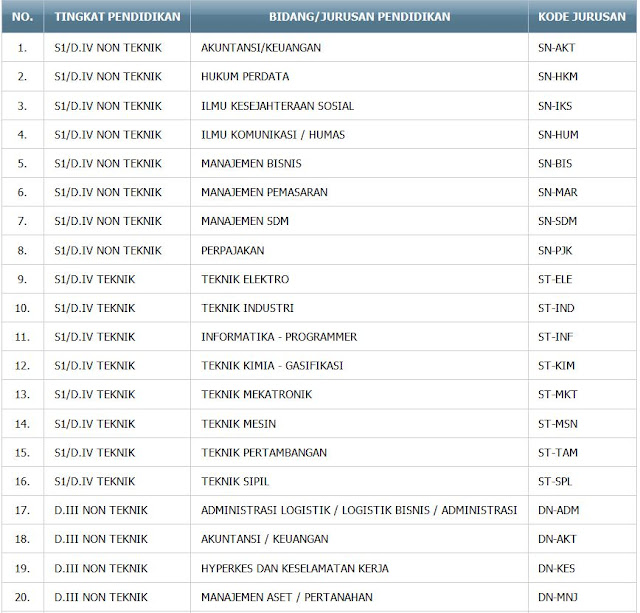Select ADMINISTRASI LOGISTIK / LOGISTIK BISNIS cell
Image resolution: width=640 pixels, height=613 pixels.
(x=359, y=510)
